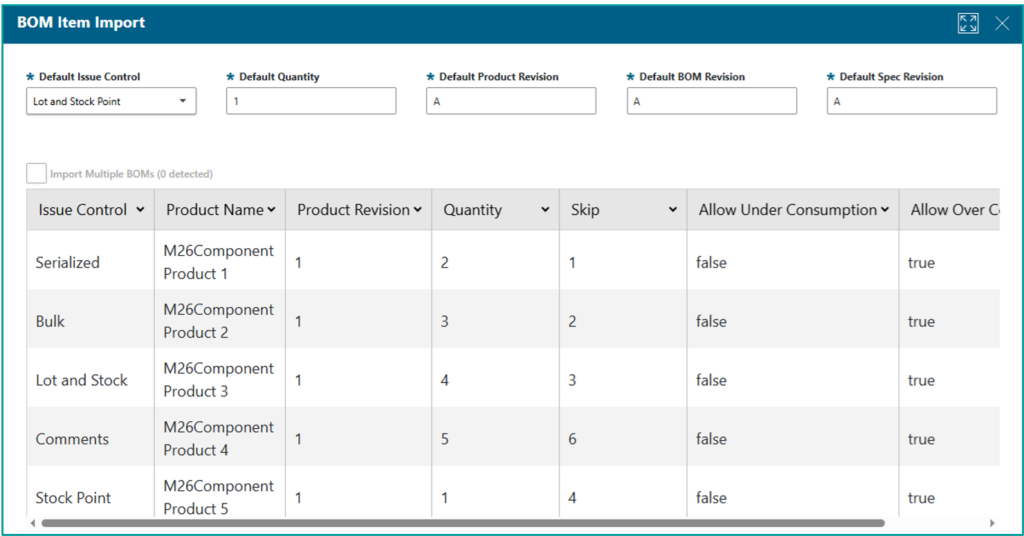1024x536 pixels.
Task: Expand the Product Name column menu
Action: pyautogui.click(x=271, y=210)
